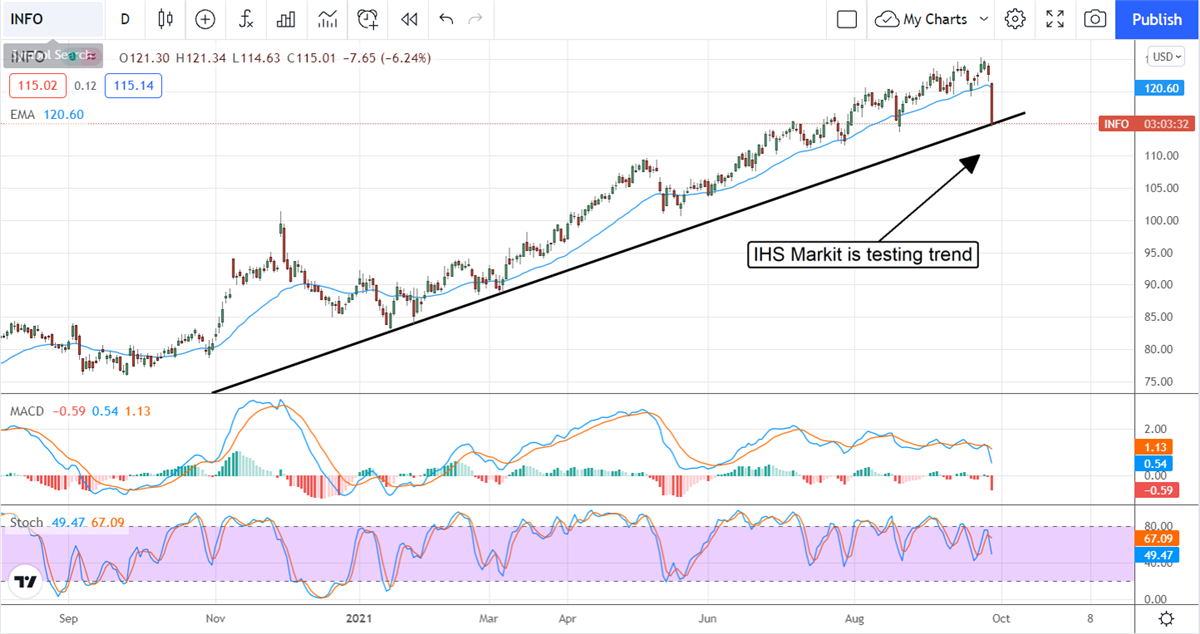This screenshot has width=1200, height=634.
Task: Open the D time interval dropdown
Action: coord(125,19)
